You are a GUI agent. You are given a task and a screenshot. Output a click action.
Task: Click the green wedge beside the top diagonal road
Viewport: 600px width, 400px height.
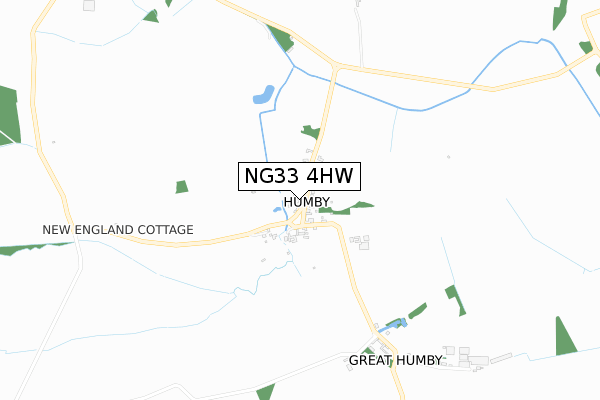coord(280,38)
